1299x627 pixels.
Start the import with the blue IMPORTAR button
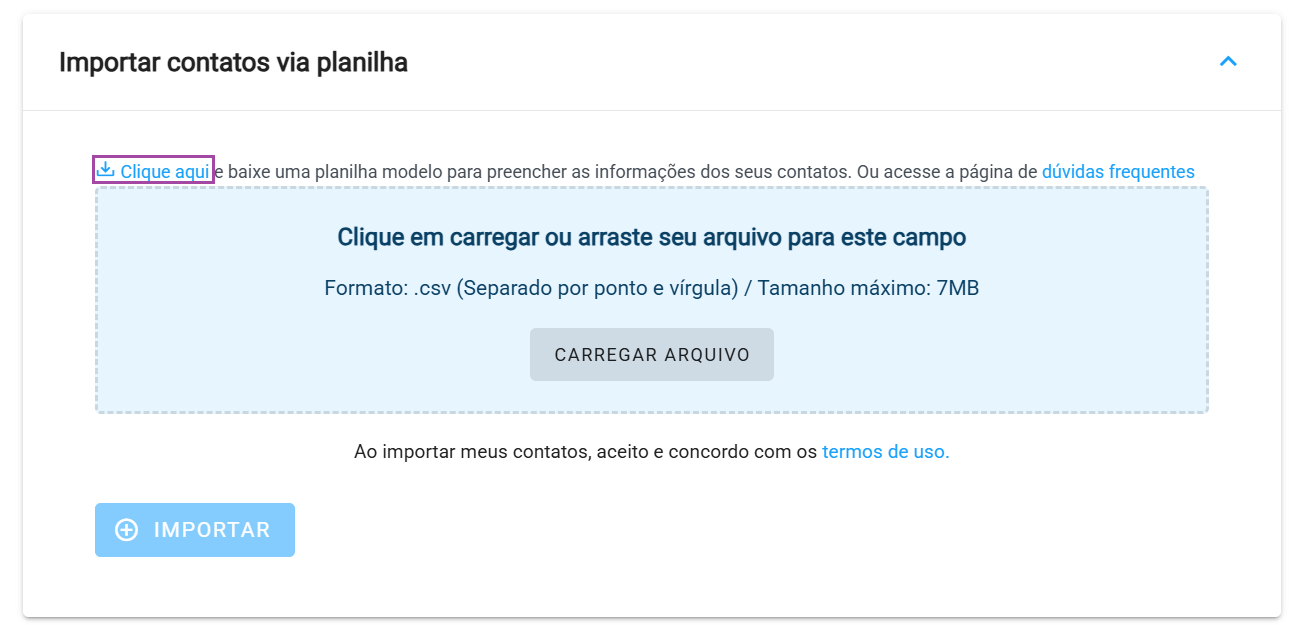194,529
